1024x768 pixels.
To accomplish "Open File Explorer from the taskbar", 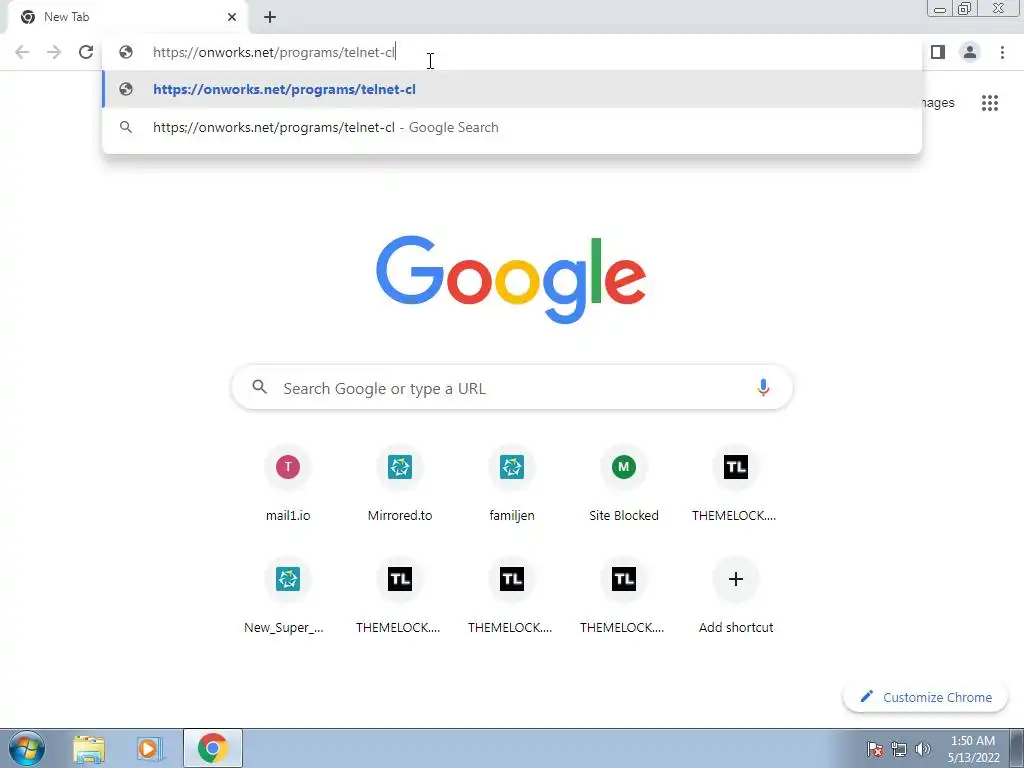I will 89,748.
